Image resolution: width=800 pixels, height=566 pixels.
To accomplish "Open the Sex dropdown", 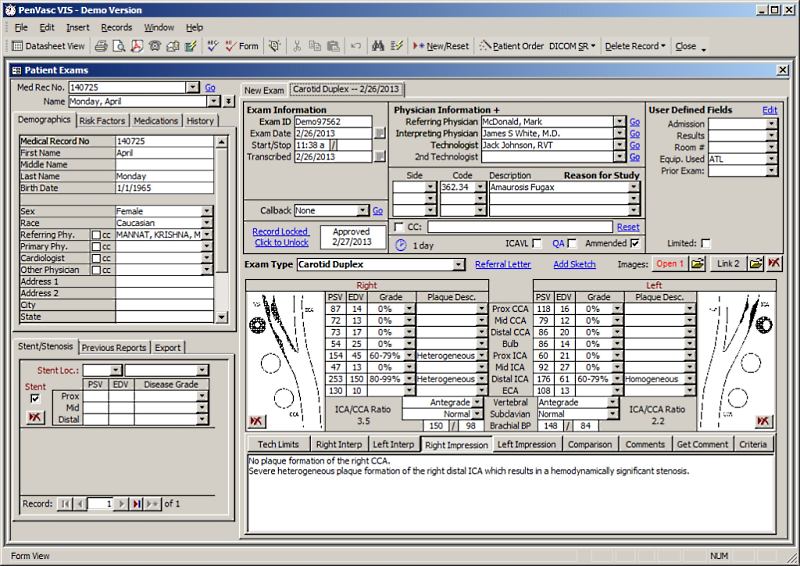I will point(207,211).
